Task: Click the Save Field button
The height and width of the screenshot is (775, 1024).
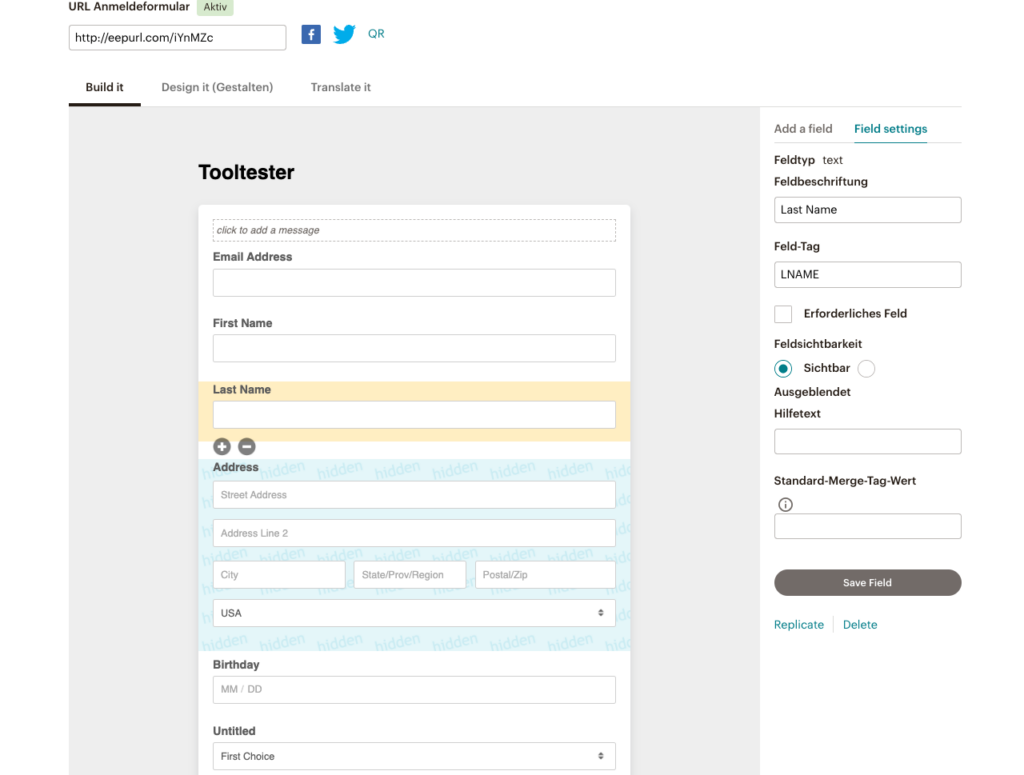Action: pyautogui.click(x=867, y=582)
